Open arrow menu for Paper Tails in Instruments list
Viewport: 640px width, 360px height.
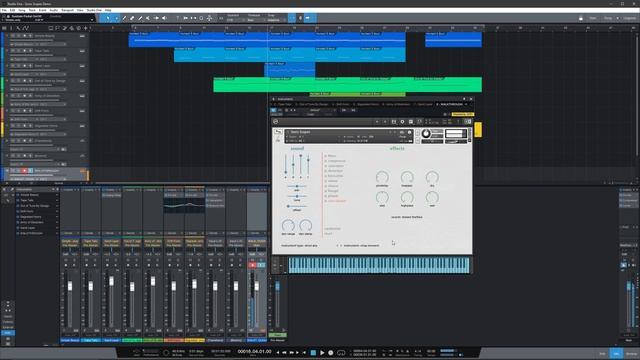click(57, 200)
